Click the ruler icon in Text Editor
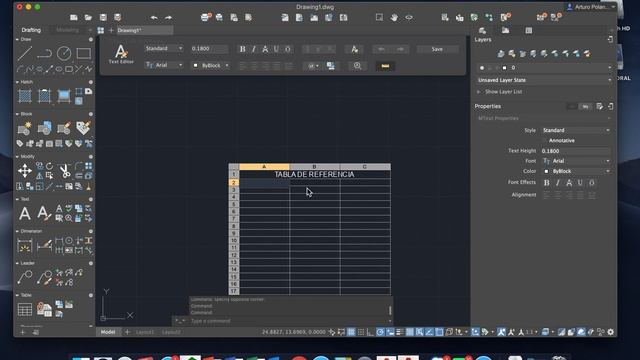The height and width of the screenshot is (360, 640). pyautogui.click(x=385, y=66)
